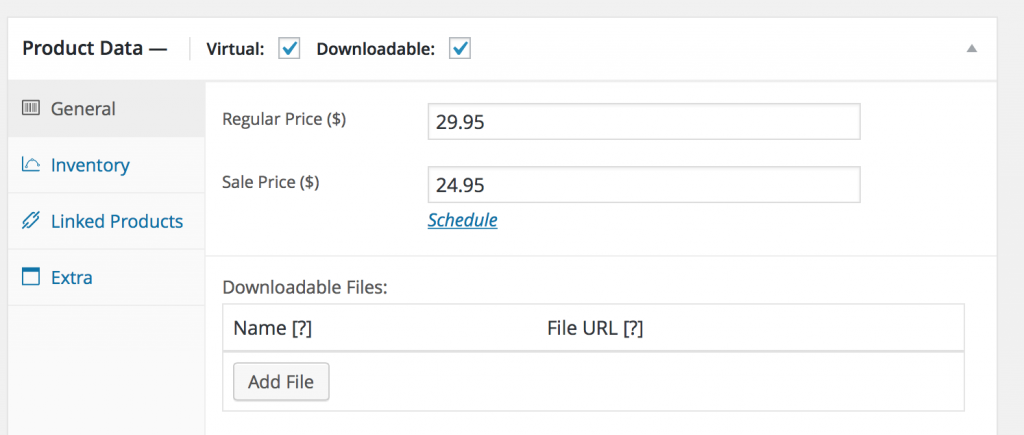This screenshot has width=1024, height=435.
Task: Click the Schedule sale link
Action: [462, 220]
